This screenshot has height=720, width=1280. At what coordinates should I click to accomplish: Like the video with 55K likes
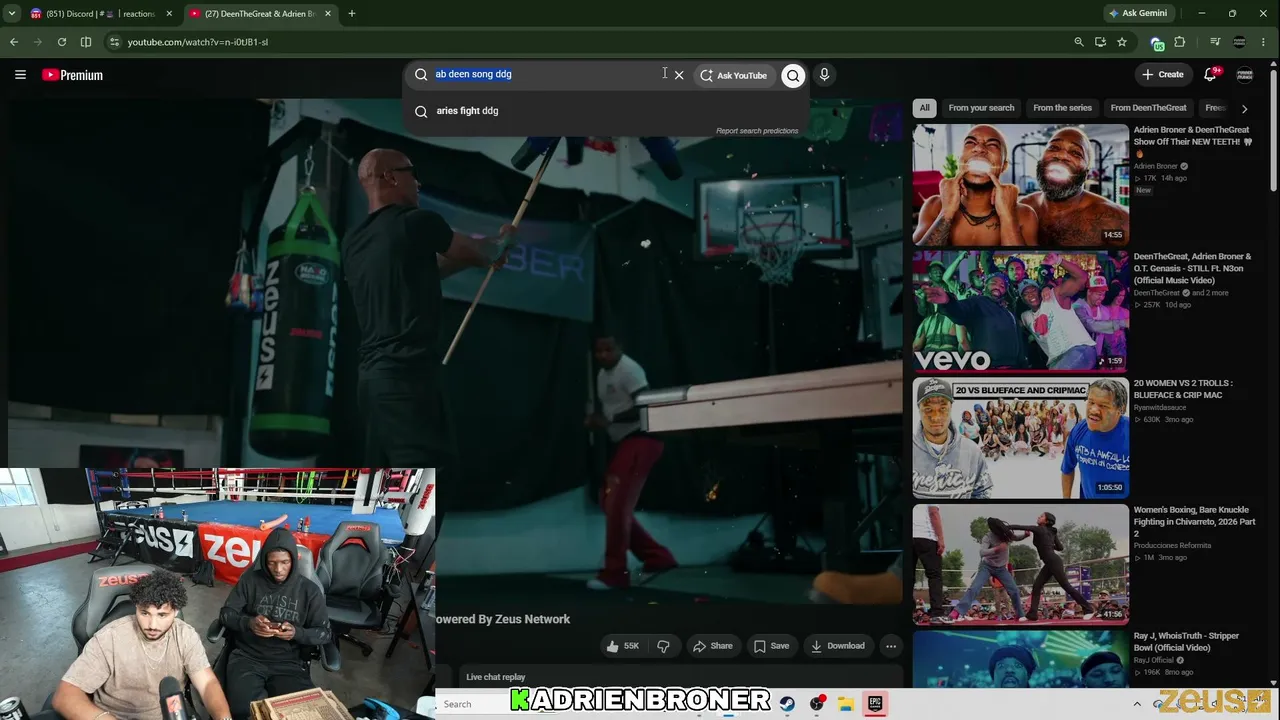tap(622, 646)
